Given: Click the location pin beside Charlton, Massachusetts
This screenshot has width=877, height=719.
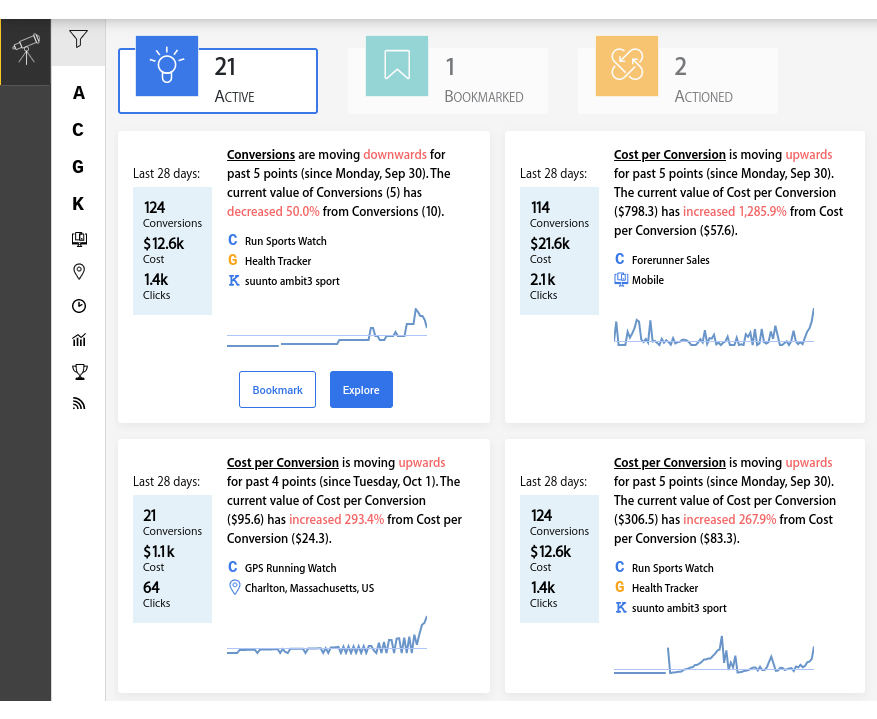Looking at the screenshot, I should (x=235, y=588).
